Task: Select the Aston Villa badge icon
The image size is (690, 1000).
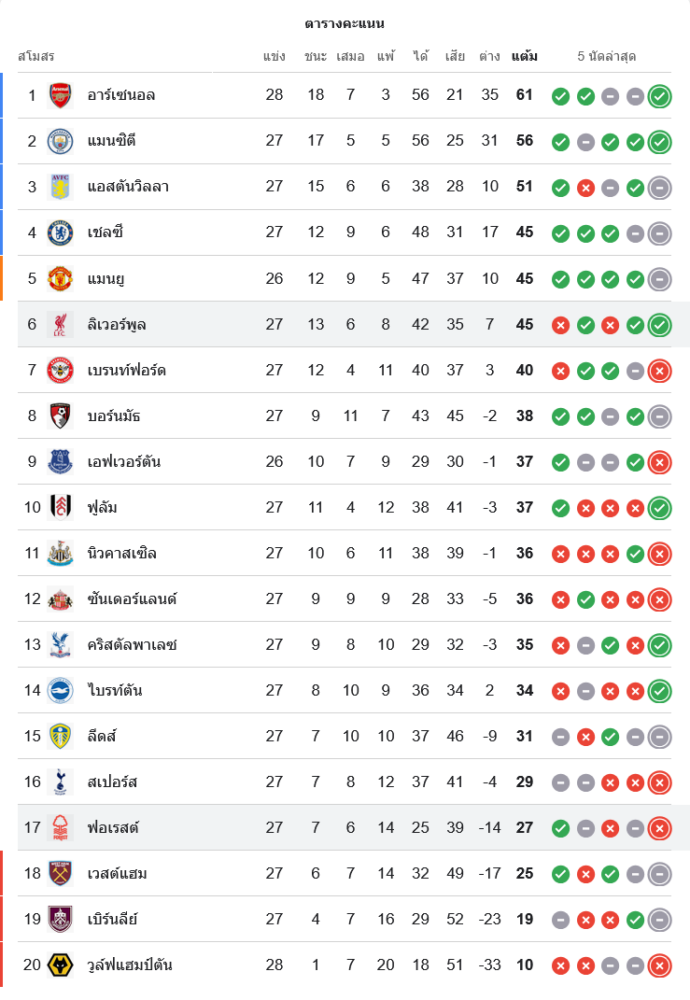Action: tap(61, 187)
